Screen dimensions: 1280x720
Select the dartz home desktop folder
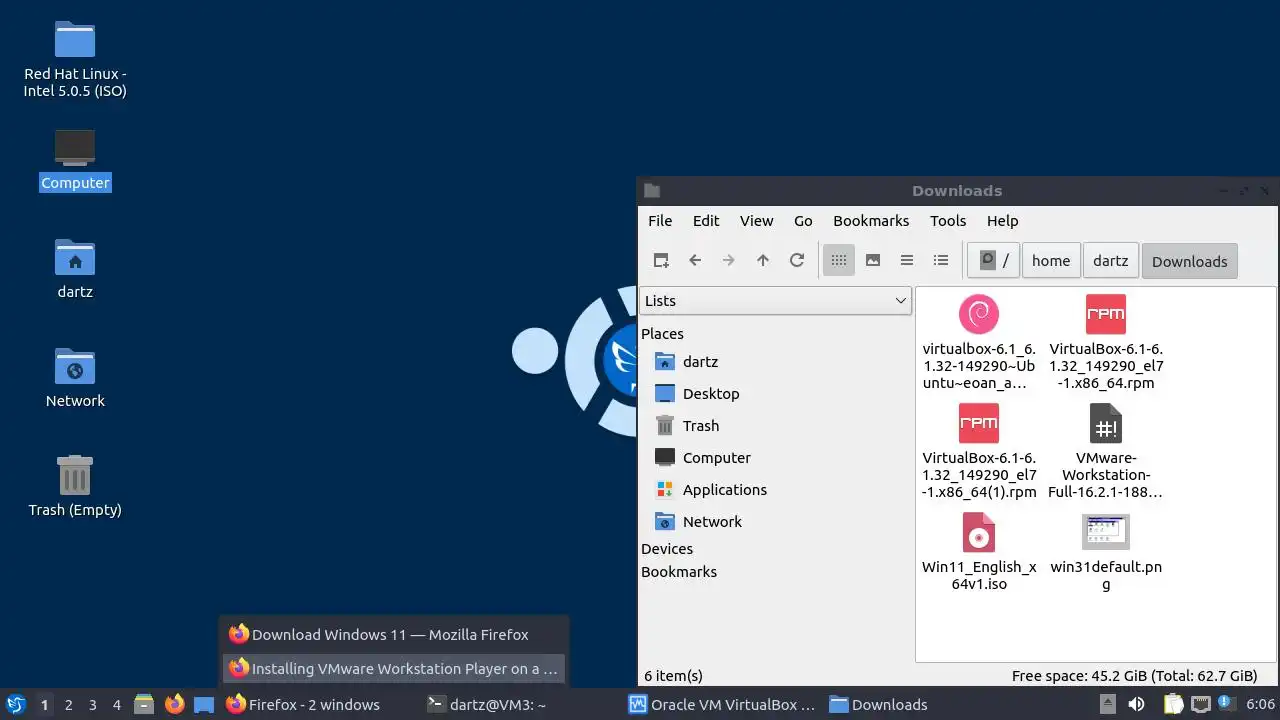[75, 269]
